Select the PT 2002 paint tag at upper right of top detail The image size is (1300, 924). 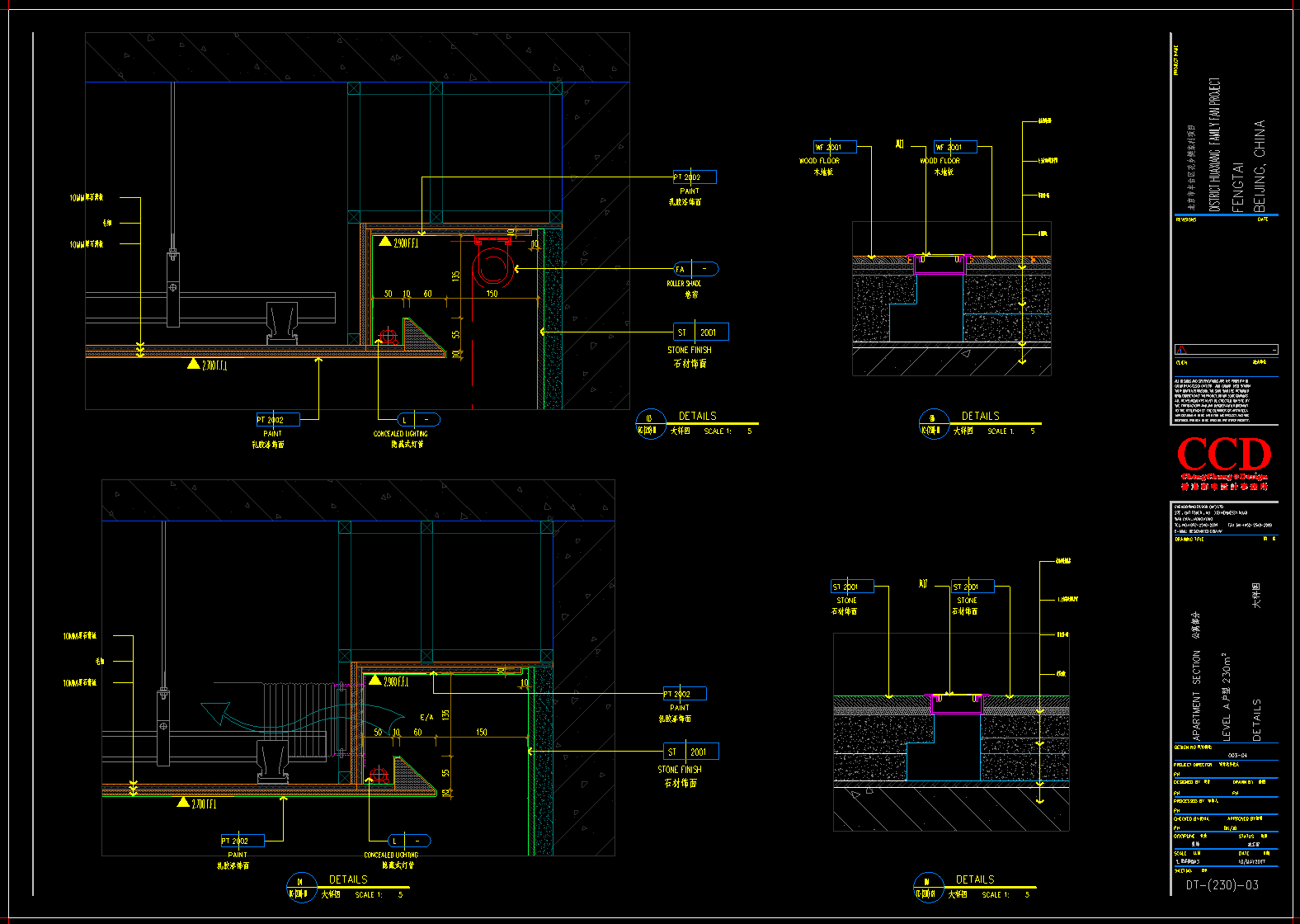694,177
